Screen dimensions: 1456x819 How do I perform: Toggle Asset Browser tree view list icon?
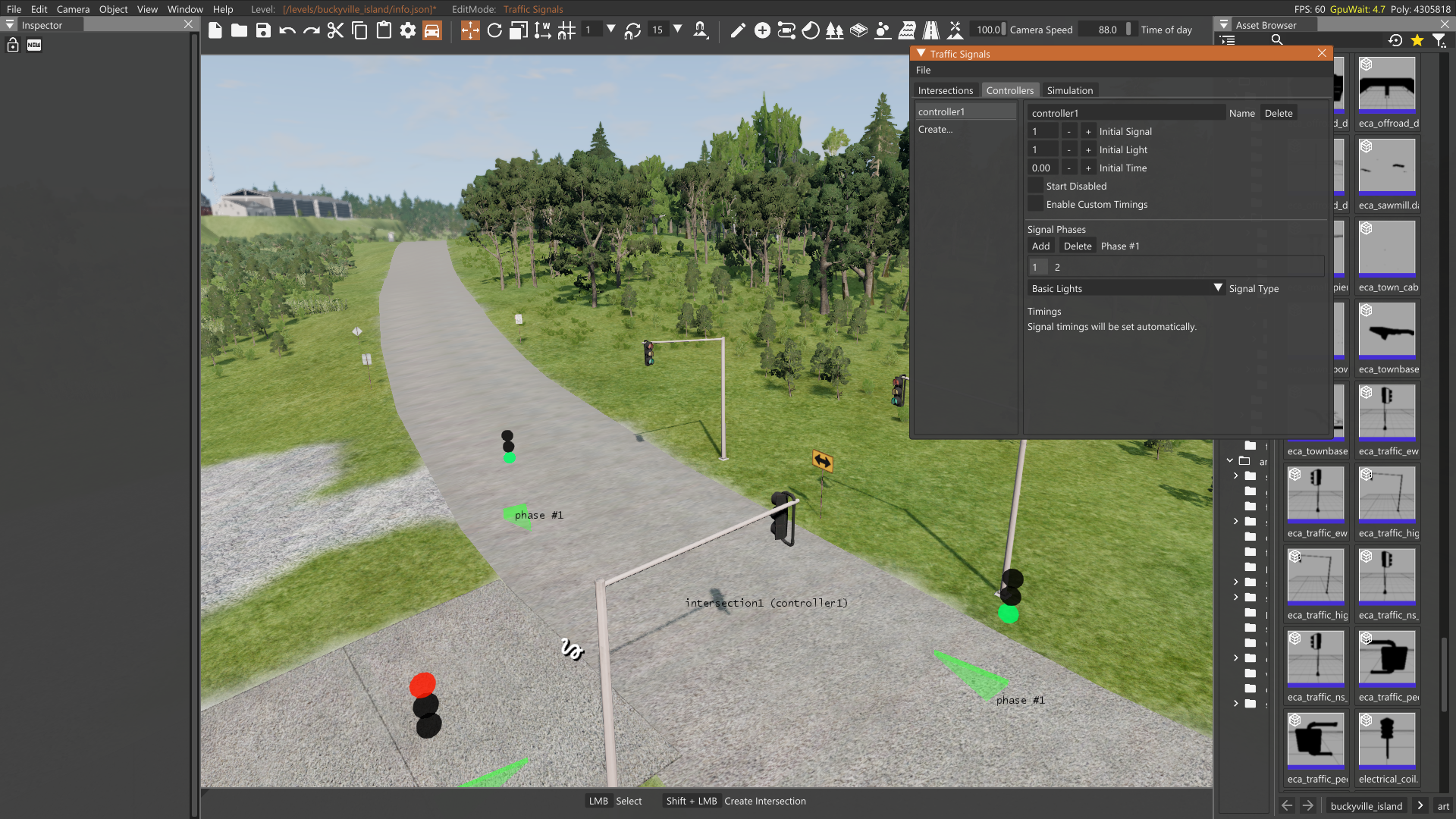coord(1228,40)
